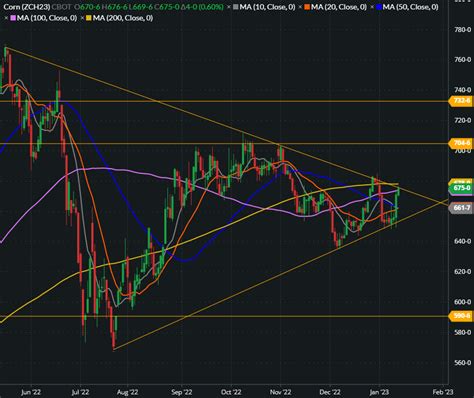Click the blue swatch for MA 50
The image size is (474, 398).
pyautogui.click(x=379, y=7)
